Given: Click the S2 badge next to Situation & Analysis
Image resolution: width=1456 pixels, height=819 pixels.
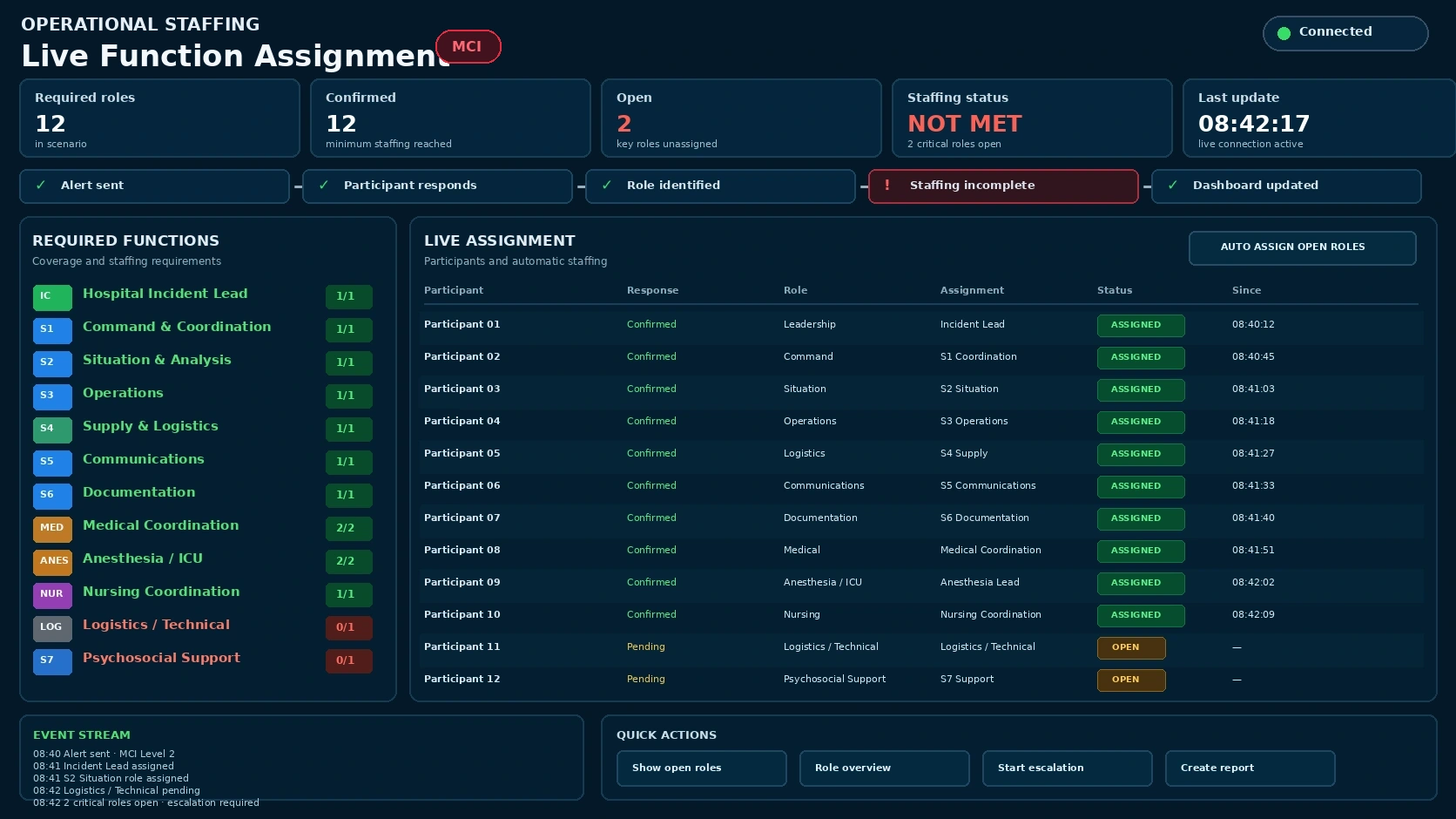Looking at the screenshot, I should tap(52, 363).
